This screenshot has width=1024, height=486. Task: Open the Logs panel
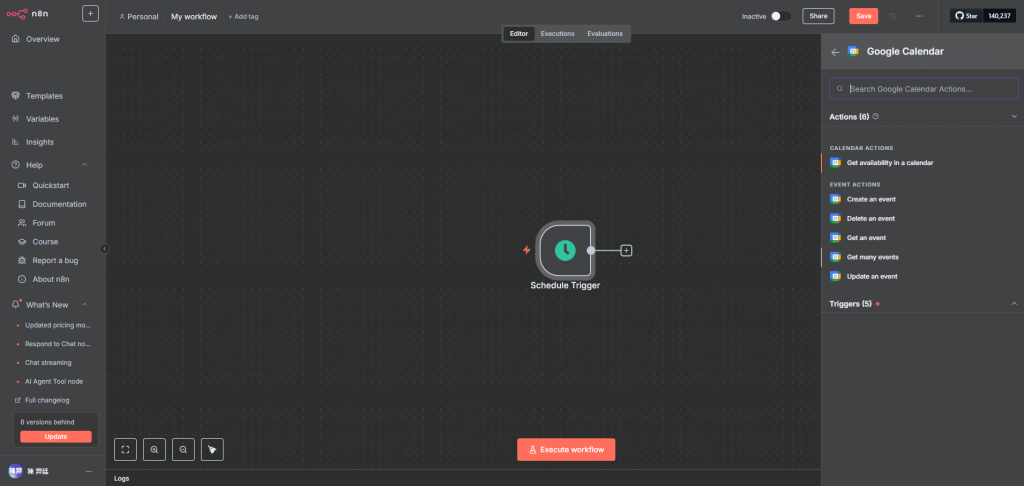click(121, 478)
